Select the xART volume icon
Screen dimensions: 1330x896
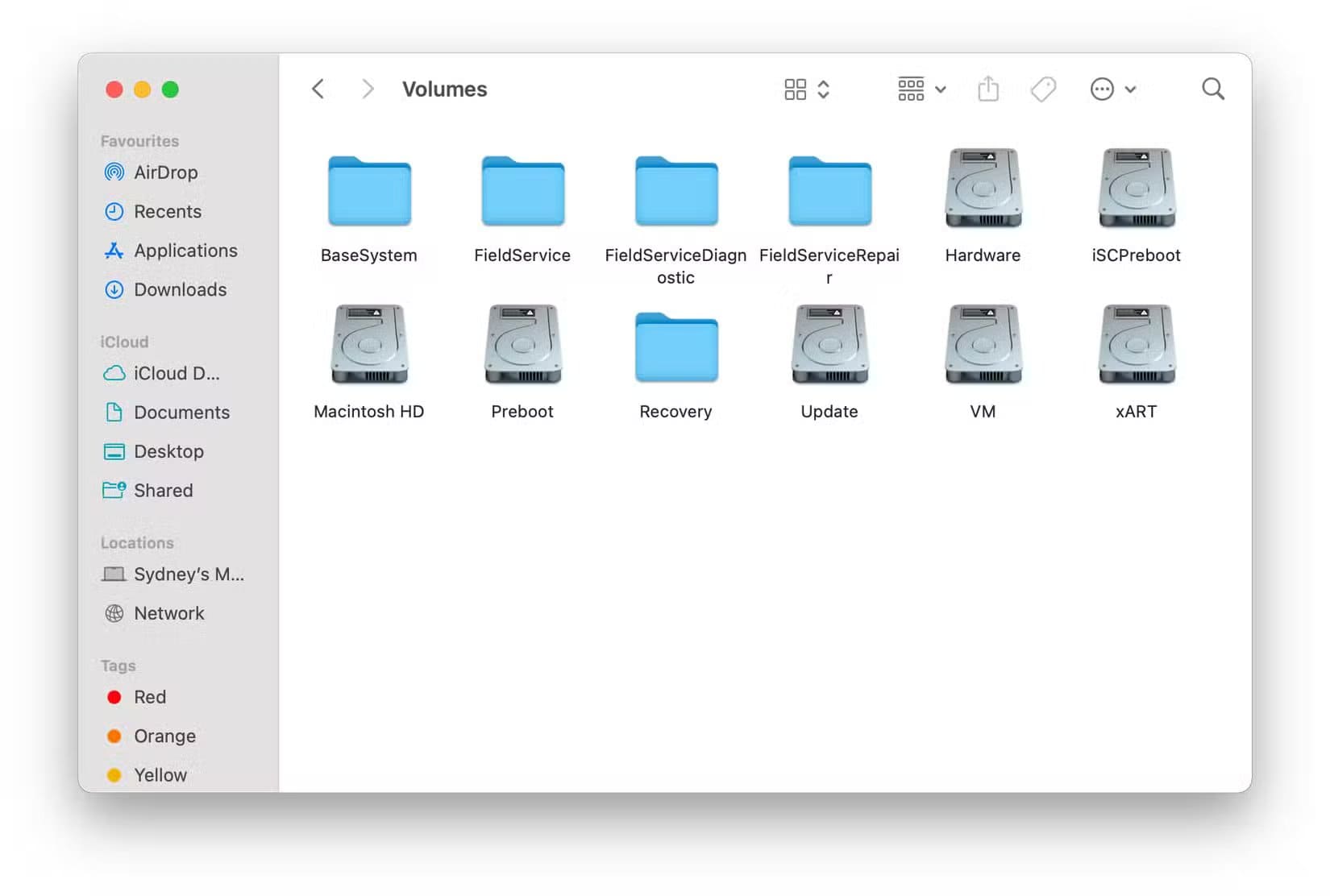pos(1136,345)
